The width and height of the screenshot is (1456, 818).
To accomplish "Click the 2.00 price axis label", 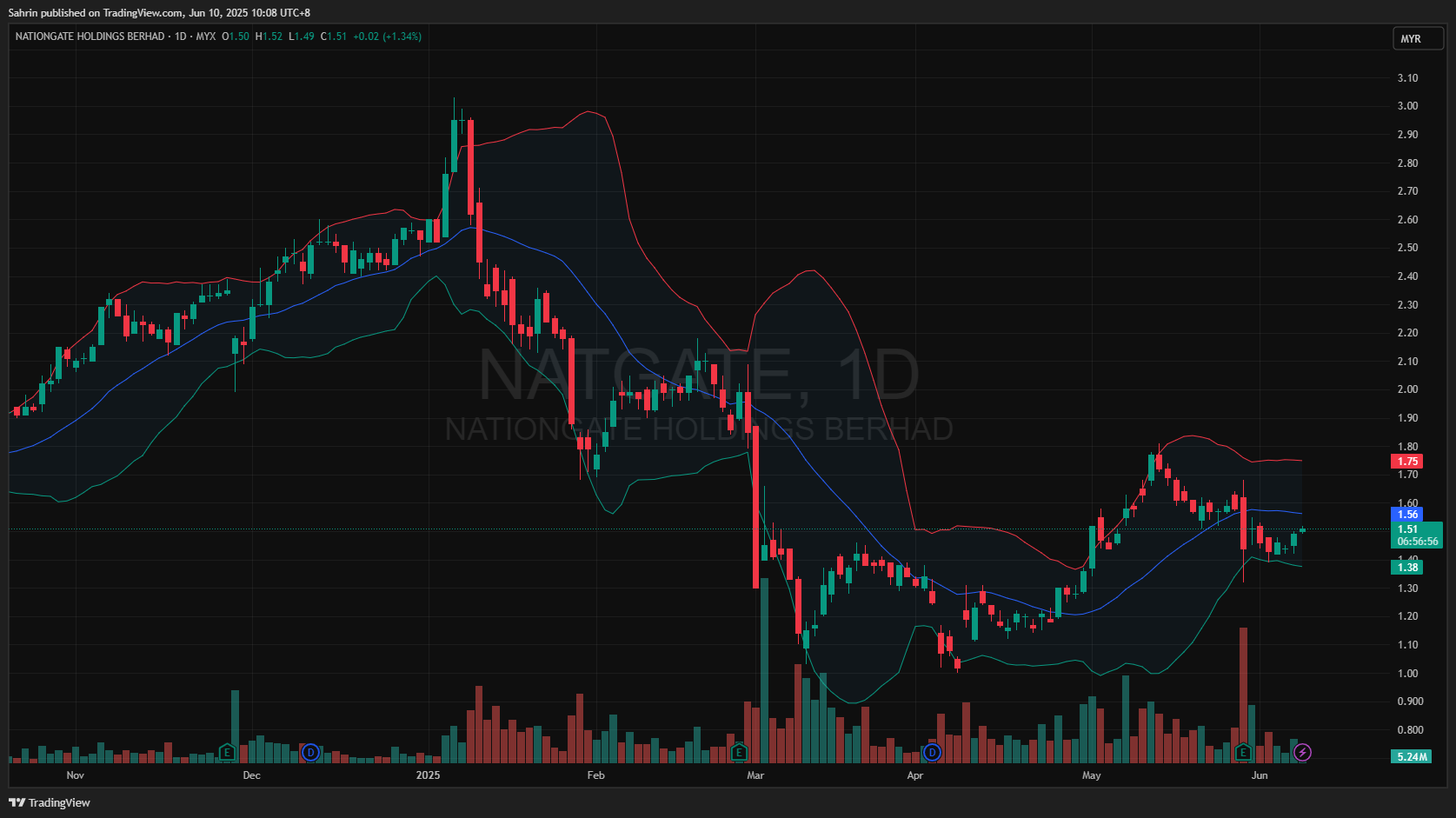I will tap(1407, 389).
